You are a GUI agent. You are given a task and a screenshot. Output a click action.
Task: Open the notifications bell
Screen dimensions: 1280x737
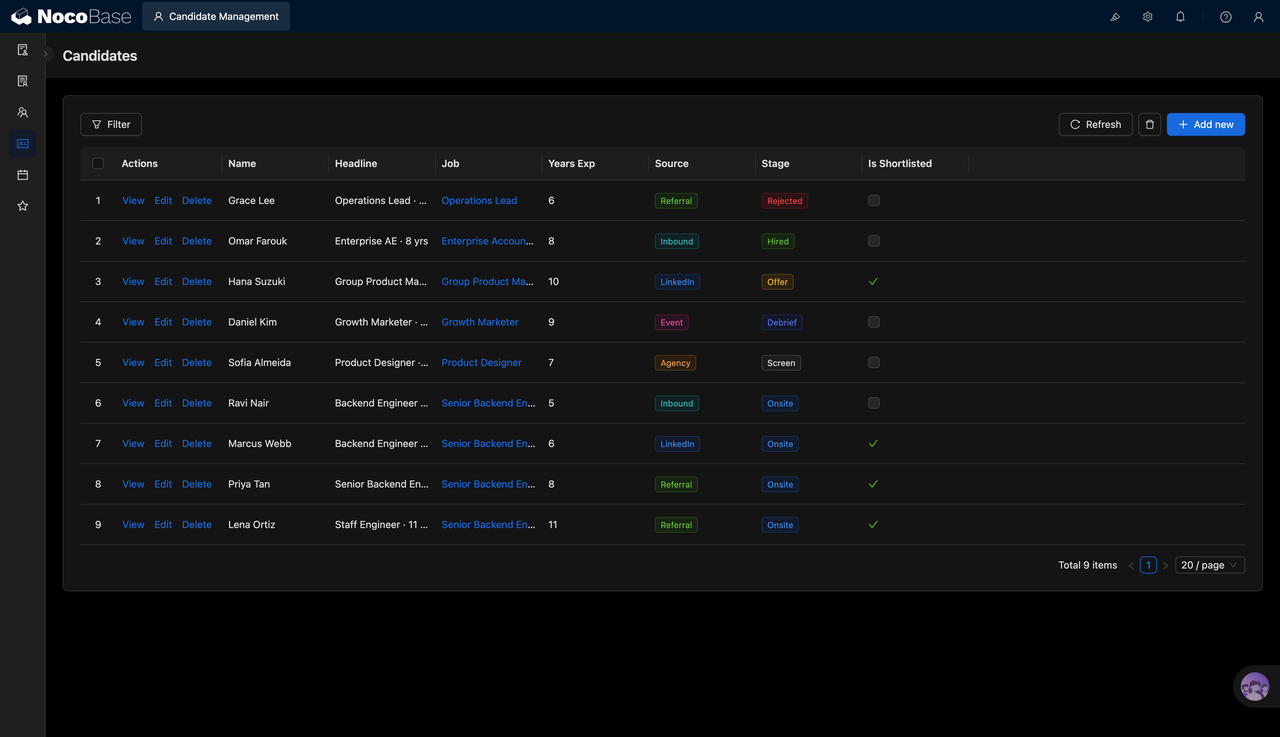[1180, 16]
